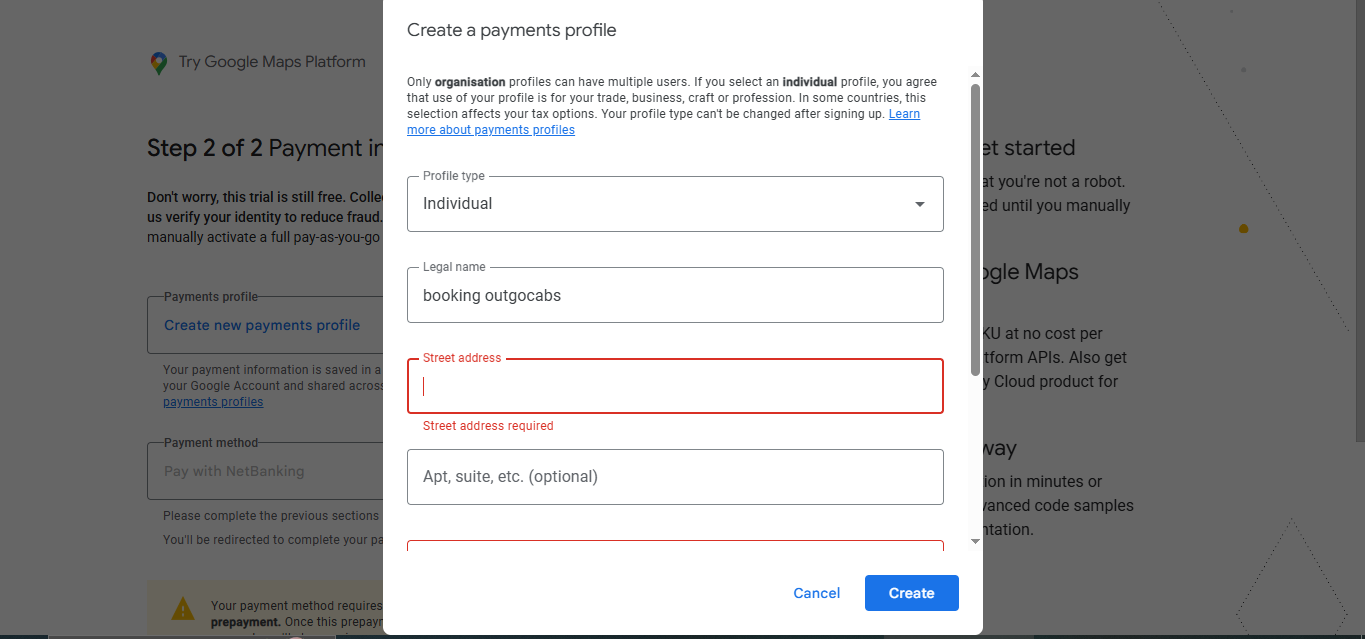
Task: Select the Individual profile type value
Action: tap(458, 204)
